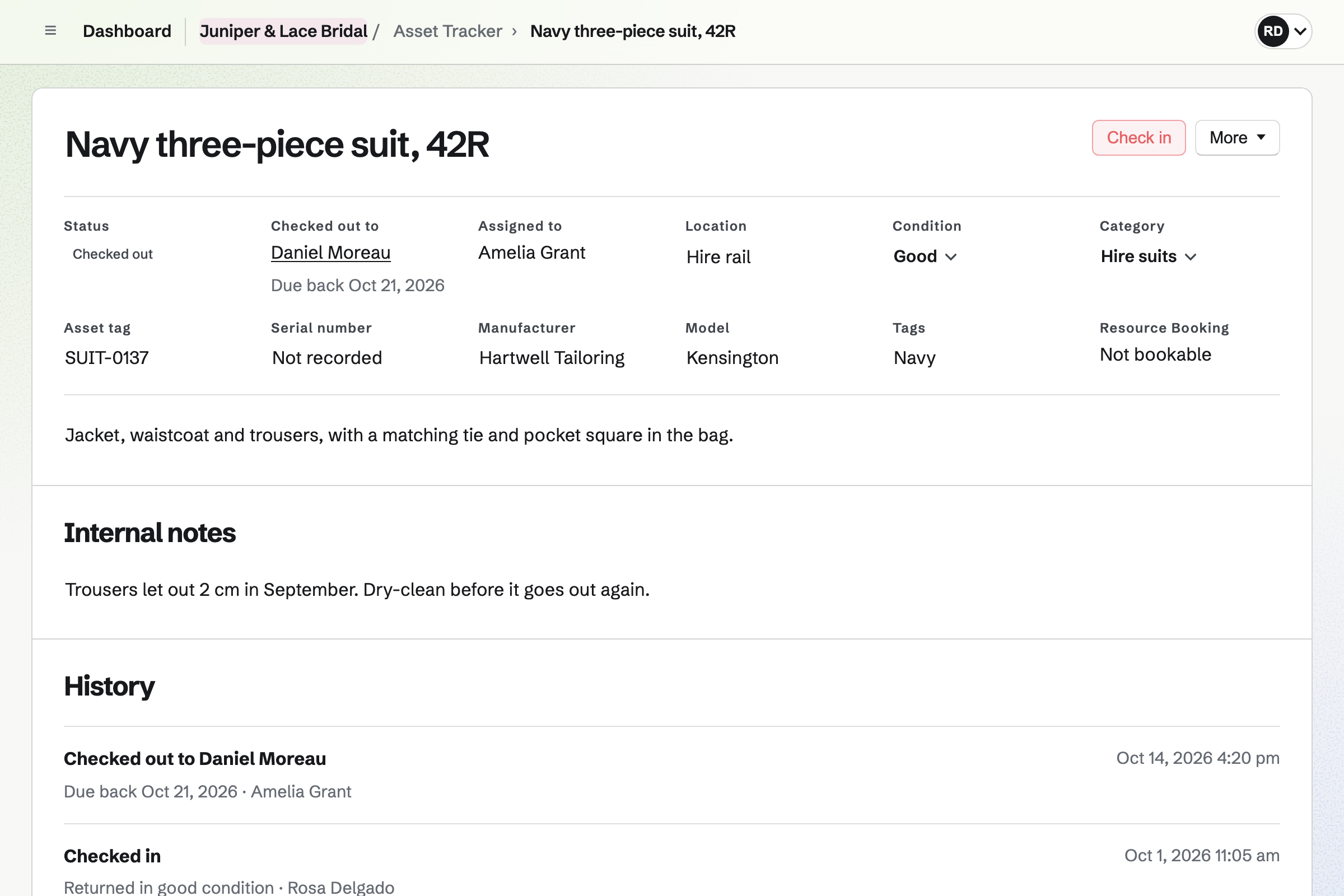
Task: Open the More actions dropdown
Action: 1237,138
